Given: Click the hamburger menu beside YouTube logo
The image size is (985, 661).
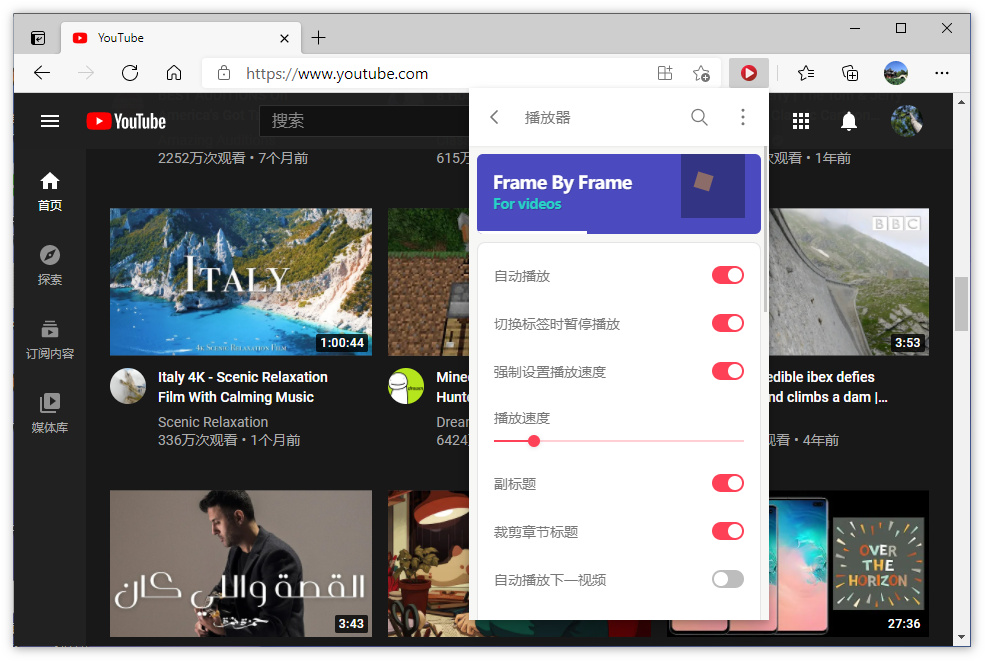Looking at the screenshot, I should click(x=50, y=121).
